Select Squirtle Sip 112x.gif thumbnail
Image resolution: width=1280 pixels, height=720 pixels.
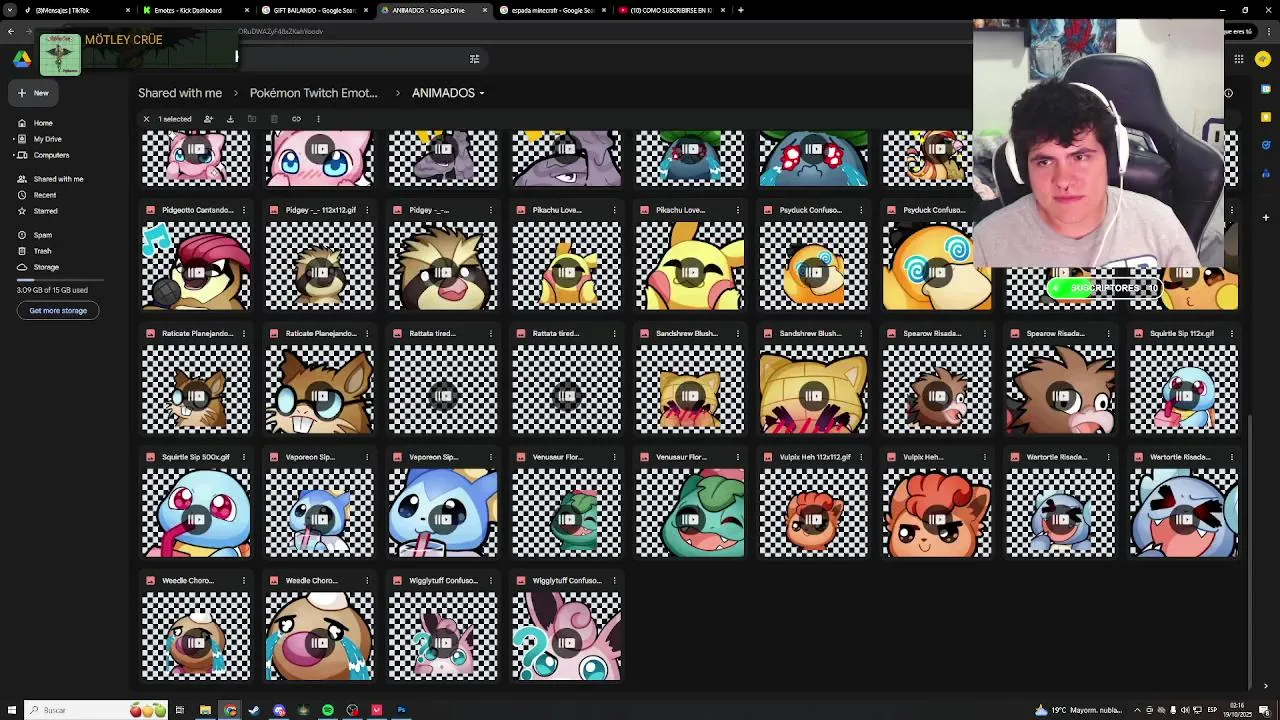1183,389
